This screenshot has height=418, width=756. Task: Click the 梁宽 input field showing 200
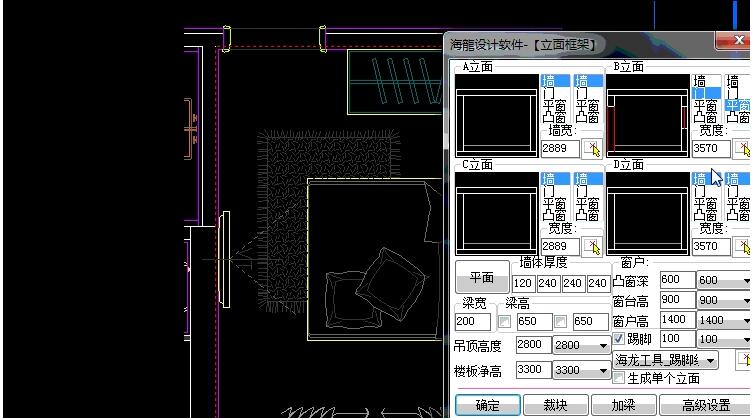pyautogui.click(x=472, y=322)
